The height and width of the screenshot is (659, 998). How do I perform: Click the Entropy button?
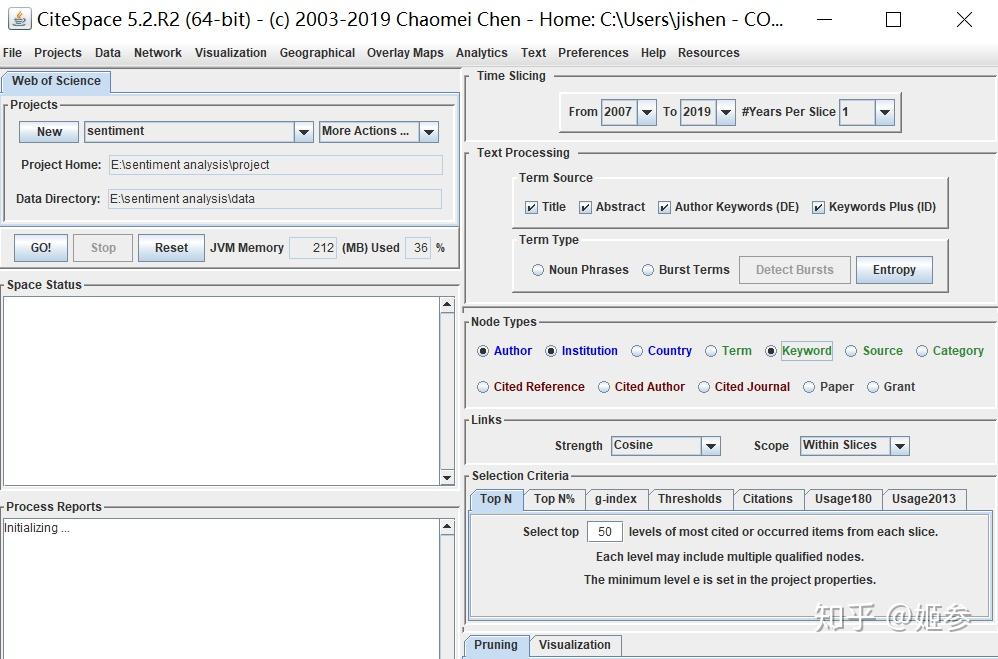point(894,270)
